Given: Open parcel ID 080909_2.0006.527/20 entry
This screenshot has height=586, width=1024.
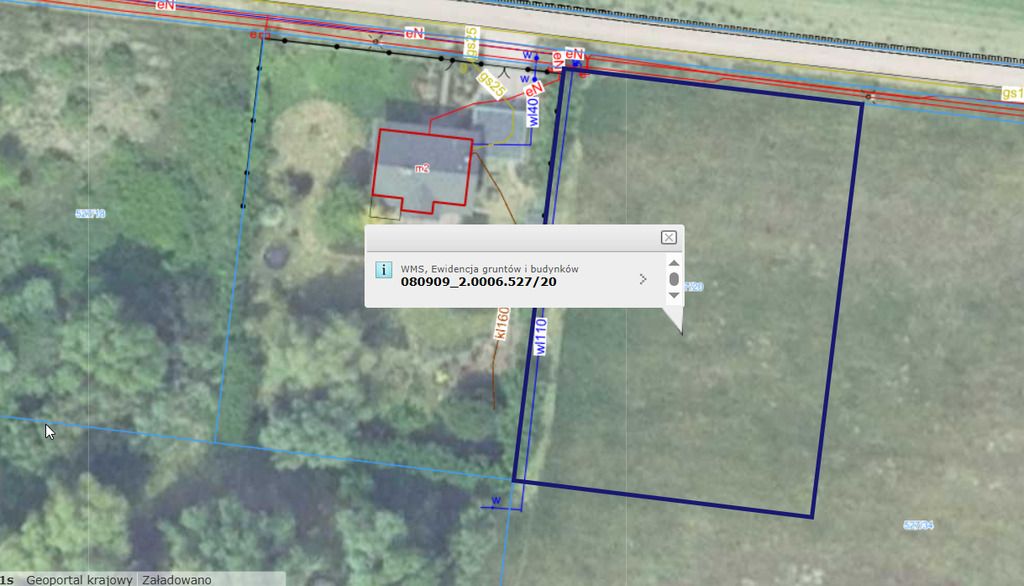Looking at the screenshot, I should pyautogui.click(x=478, y=282).
